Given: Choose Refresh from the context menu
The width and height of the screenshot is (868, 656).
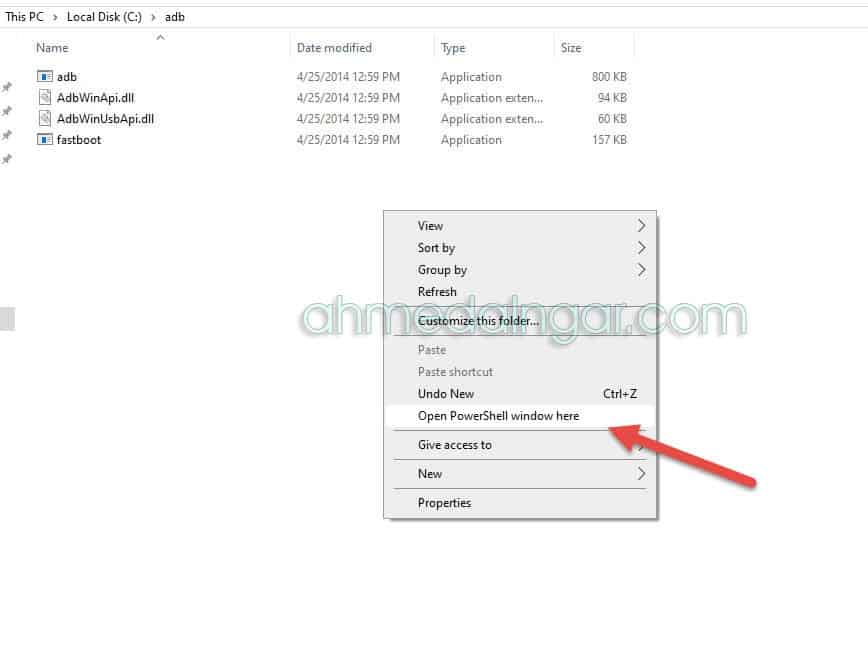Looking at the screenshot, I should pyautogui.click(x=520, y=292).
